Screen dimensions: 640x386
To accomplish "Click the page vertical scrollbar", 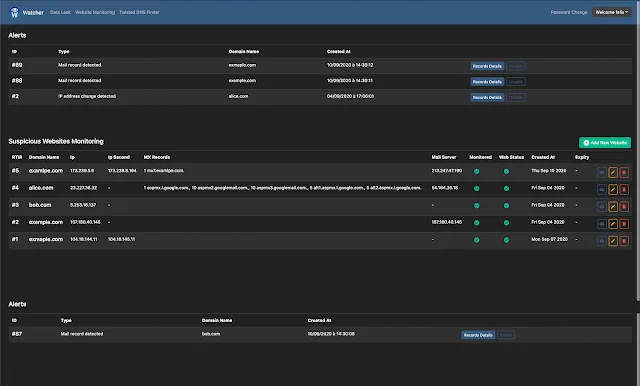I will pyautogui.click(x=638, y=163).
